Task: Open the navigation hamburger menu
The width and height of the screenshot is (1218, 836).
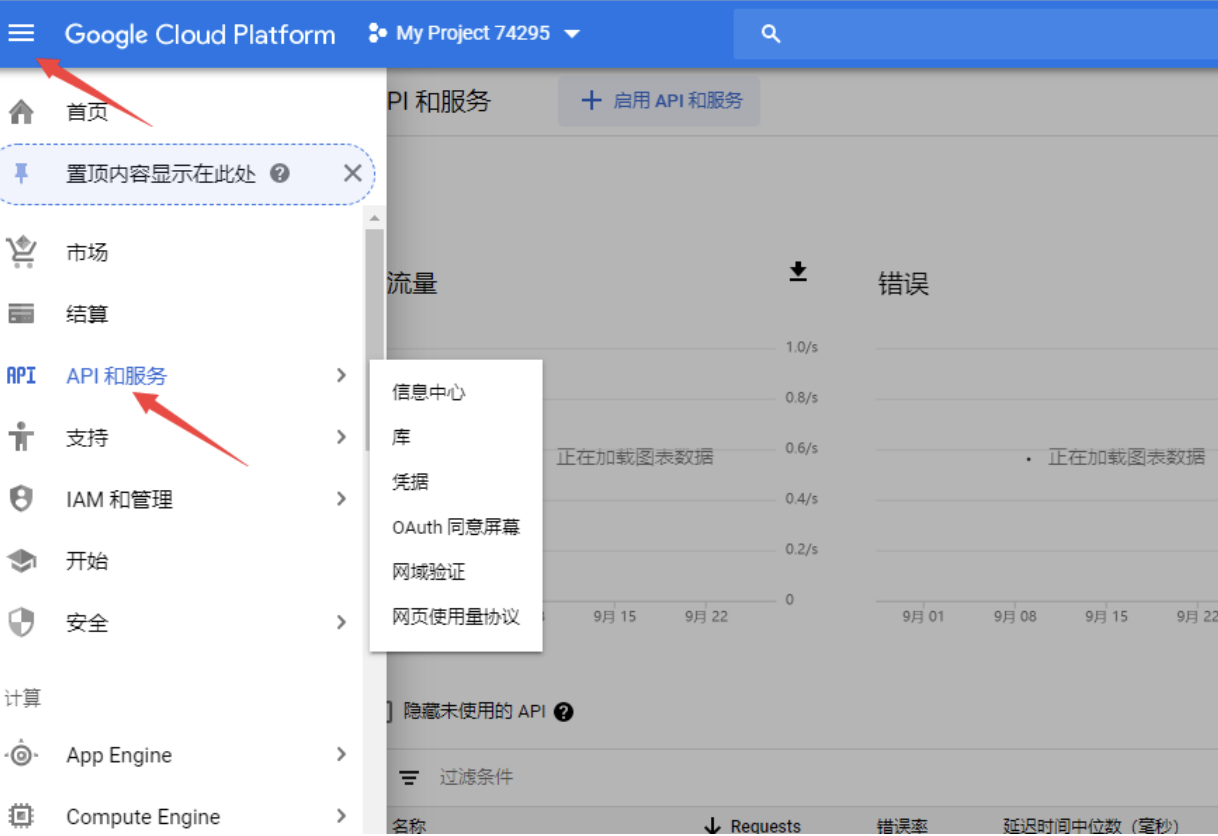Action: click(x=22, y=33)
